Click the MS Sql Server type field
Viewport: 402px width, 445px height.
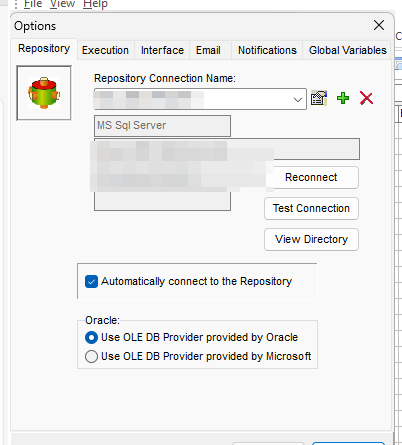162,126
